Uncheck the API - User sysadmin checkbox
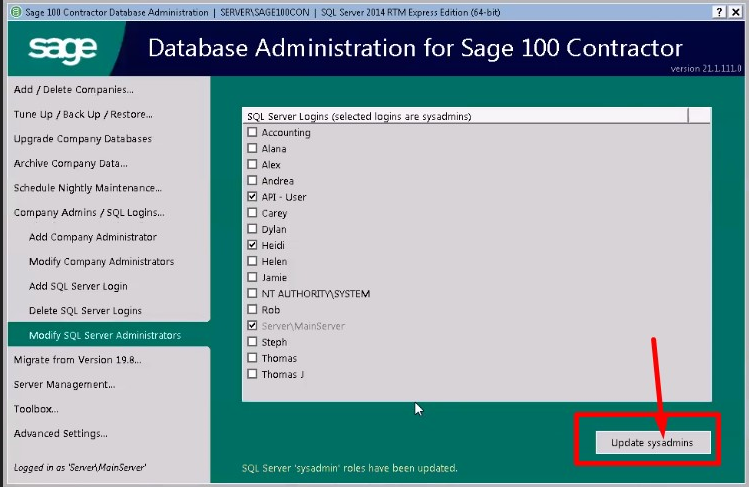The width and height of the screenshot is (749, 487). click(252, 196)
